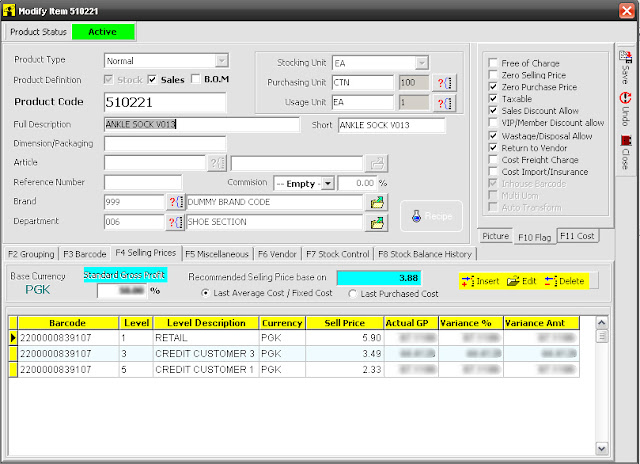This screenshot has width=640, height=464.
Task: Click the Usage Unit lookup icon
Action: pyautogui.click(x=444, y=103)
